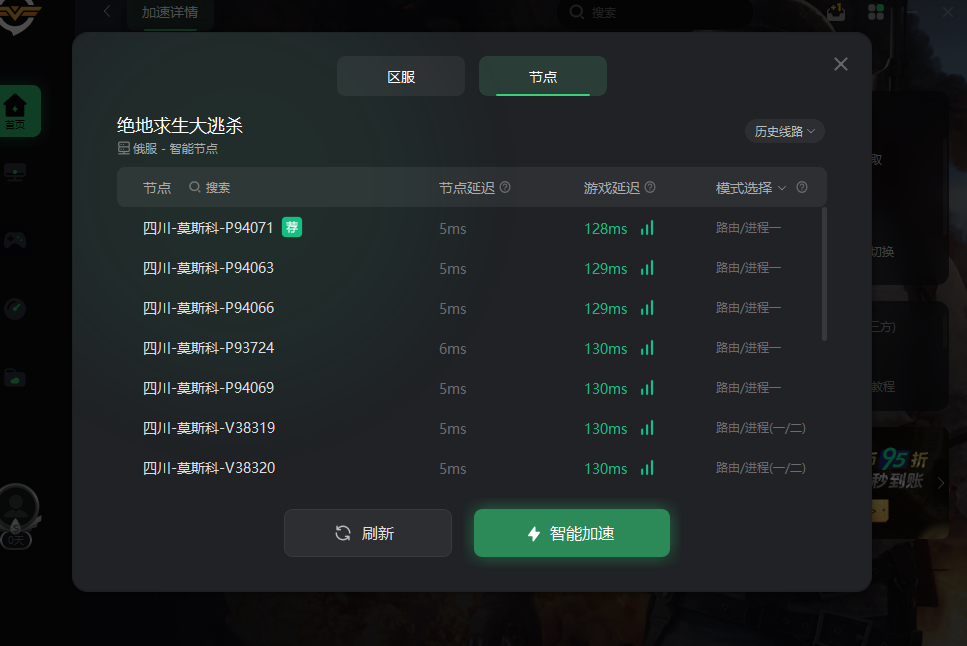The height and width of the screenshot is (646, 967).
Task: Start 智能加速 smart acceleration
Action: 572,533
